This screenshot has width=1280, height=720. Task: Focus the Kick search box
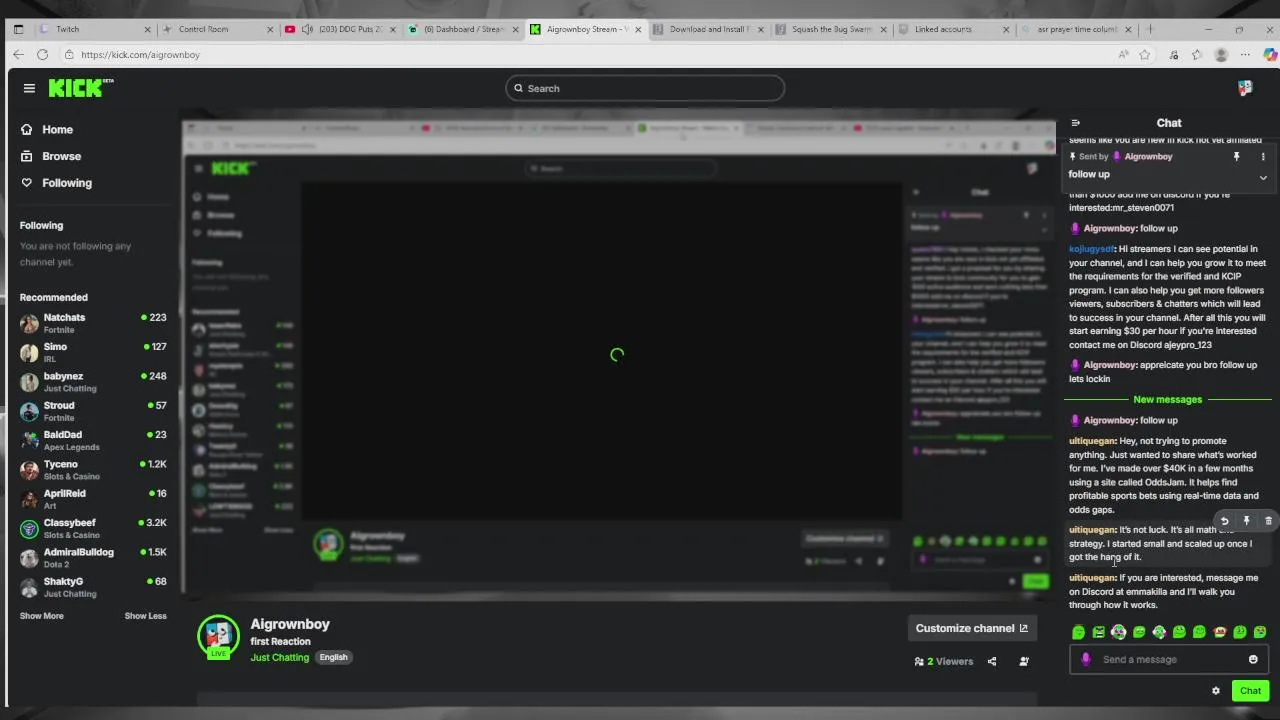pyautogui.click(x=645, y=88)
